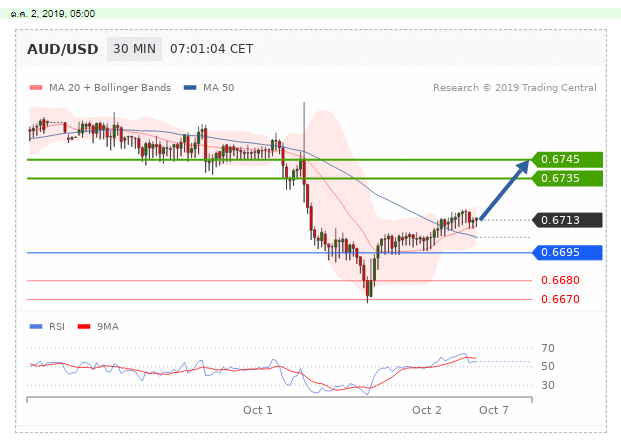Screen dimensions: 621x444
Task: Click Research © 2019 Trading Central credit
Action: click(x=514, y=88)
